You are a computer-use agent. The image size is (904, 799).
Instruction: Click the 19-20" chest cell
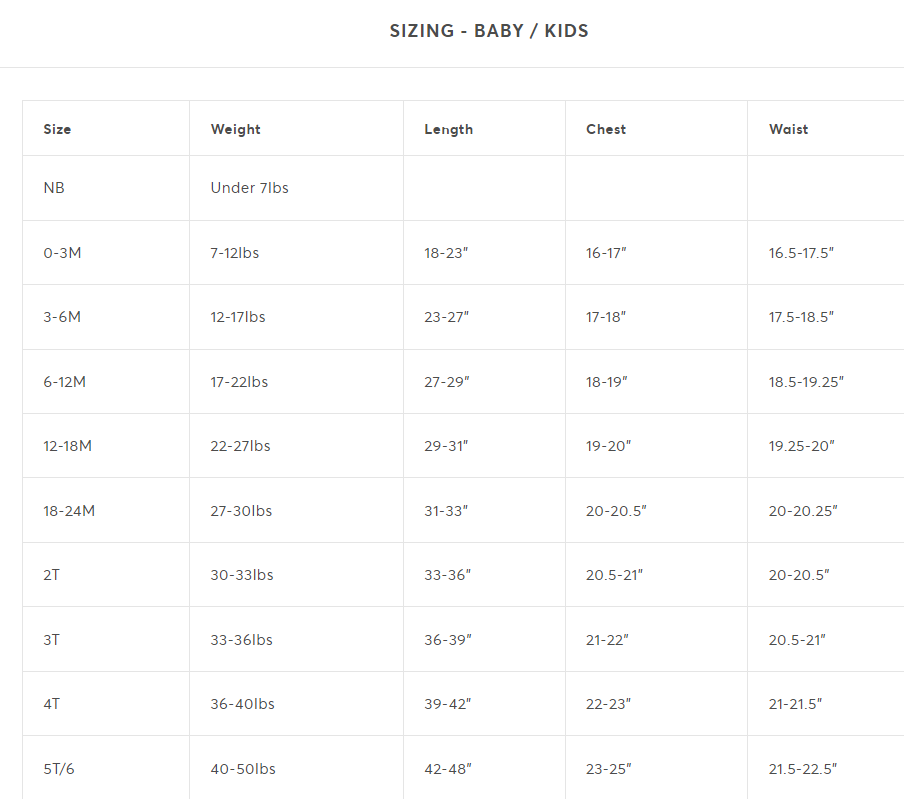(608, 446)
